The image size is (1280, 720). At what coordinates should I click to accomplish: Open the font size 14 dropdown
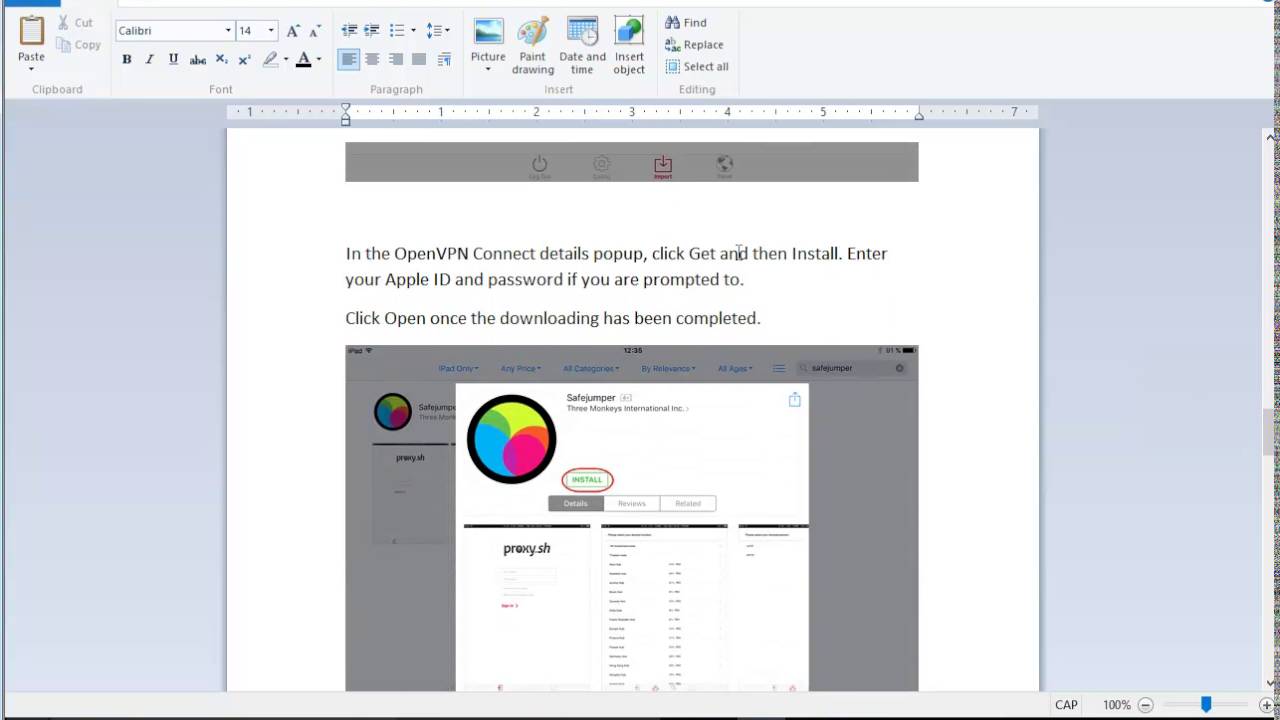point(270,31)
